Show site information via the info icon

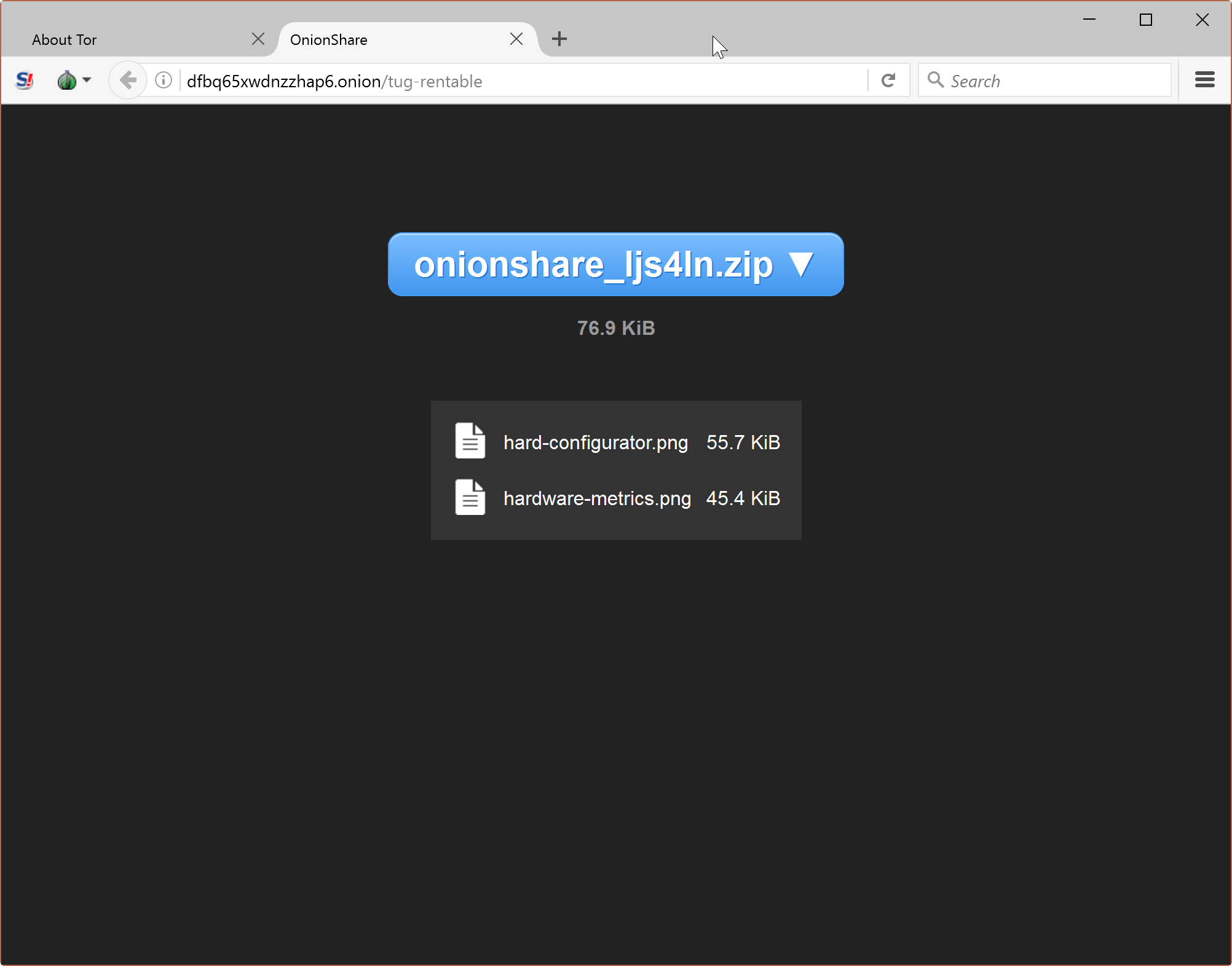click(x=164, y=80)
